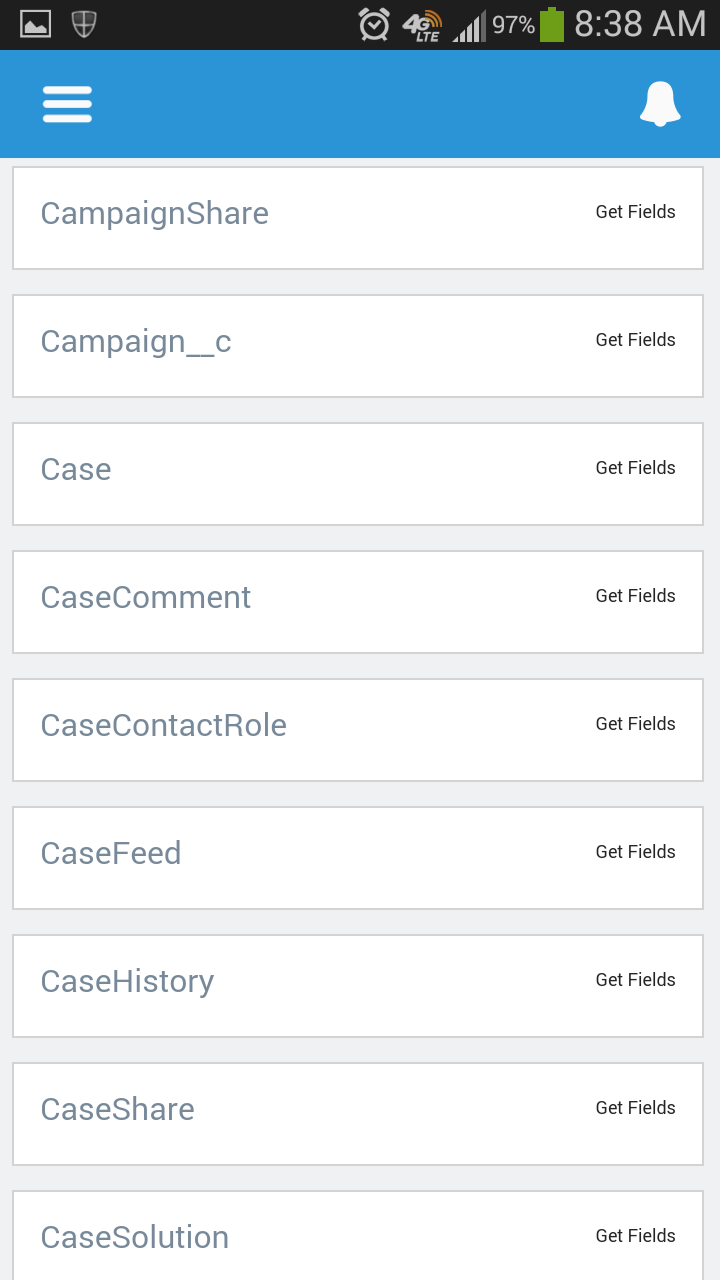This screenshot has height=1280, width=720.
Task: Tap the alarm clock status icon
Action: click(x=374, y=24)
